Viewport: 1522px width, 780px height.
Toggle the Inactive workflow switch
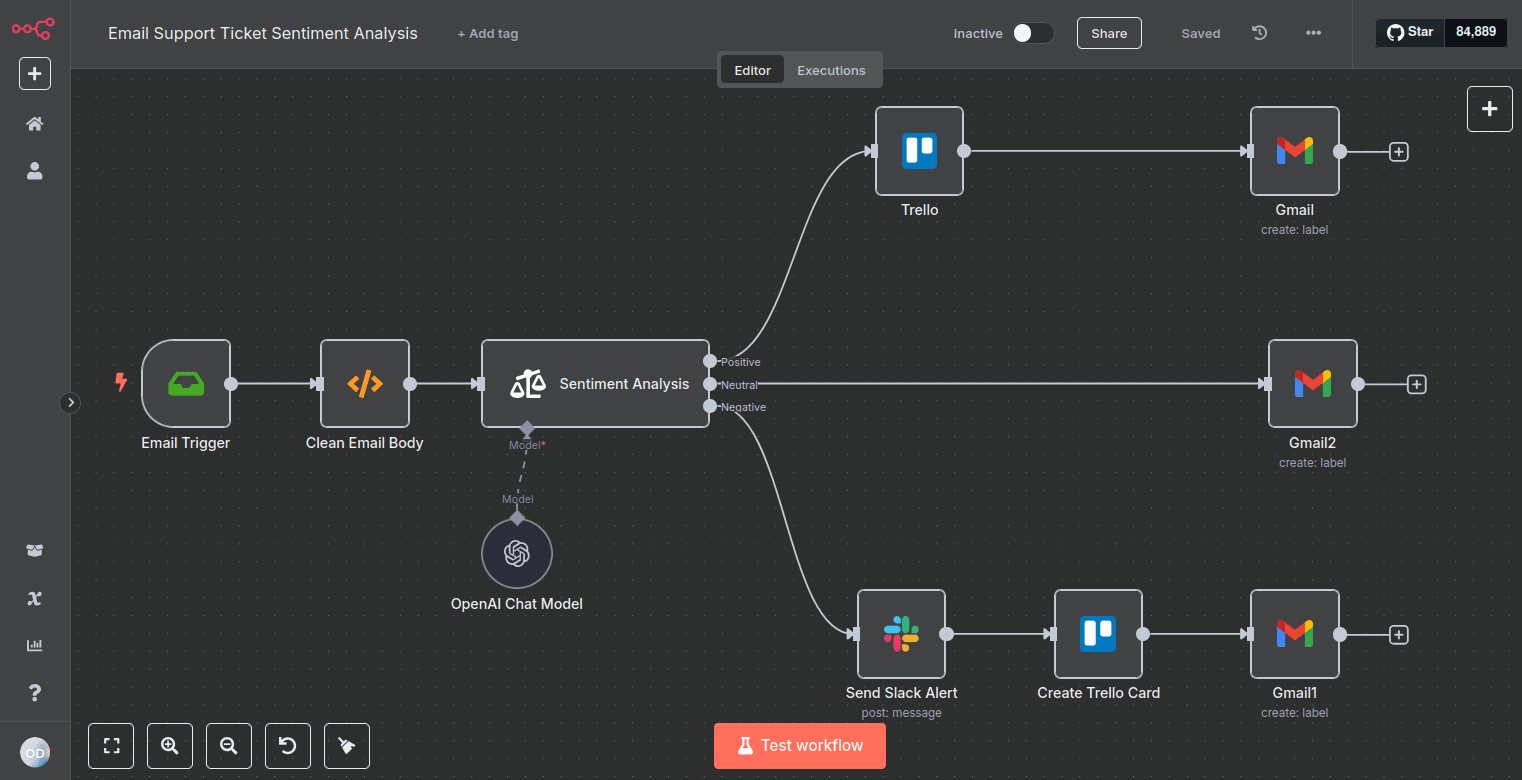click(1033, 33)
